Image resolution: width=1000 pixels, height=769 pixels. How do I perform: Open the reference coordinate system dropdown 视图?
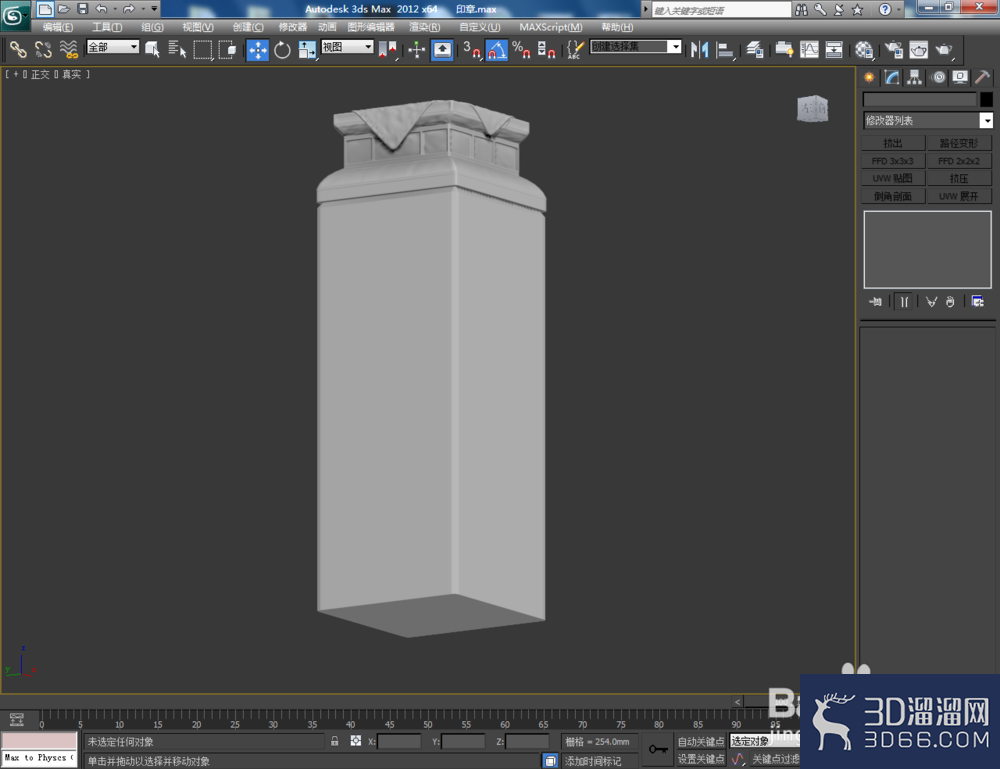point(347,47)
